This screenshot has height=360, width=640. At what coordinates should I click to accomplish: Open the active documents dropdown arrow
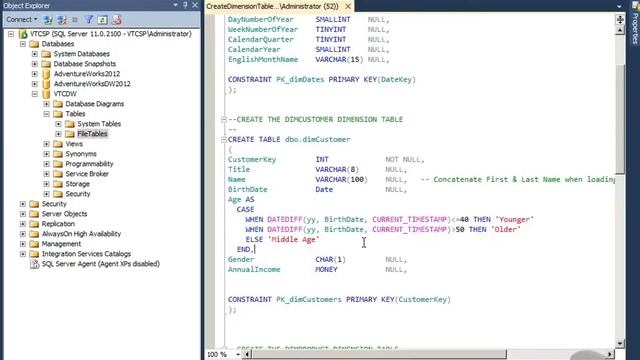619,6
